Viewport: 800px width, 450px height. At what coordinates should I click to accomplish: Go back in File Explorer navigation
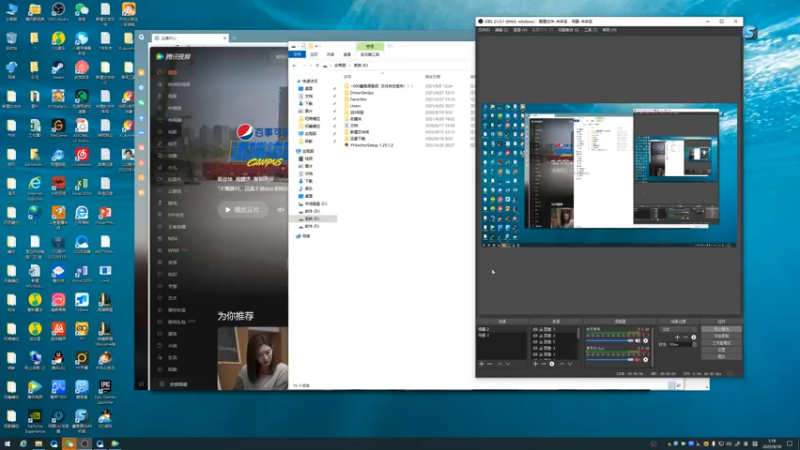coord(294,65)
